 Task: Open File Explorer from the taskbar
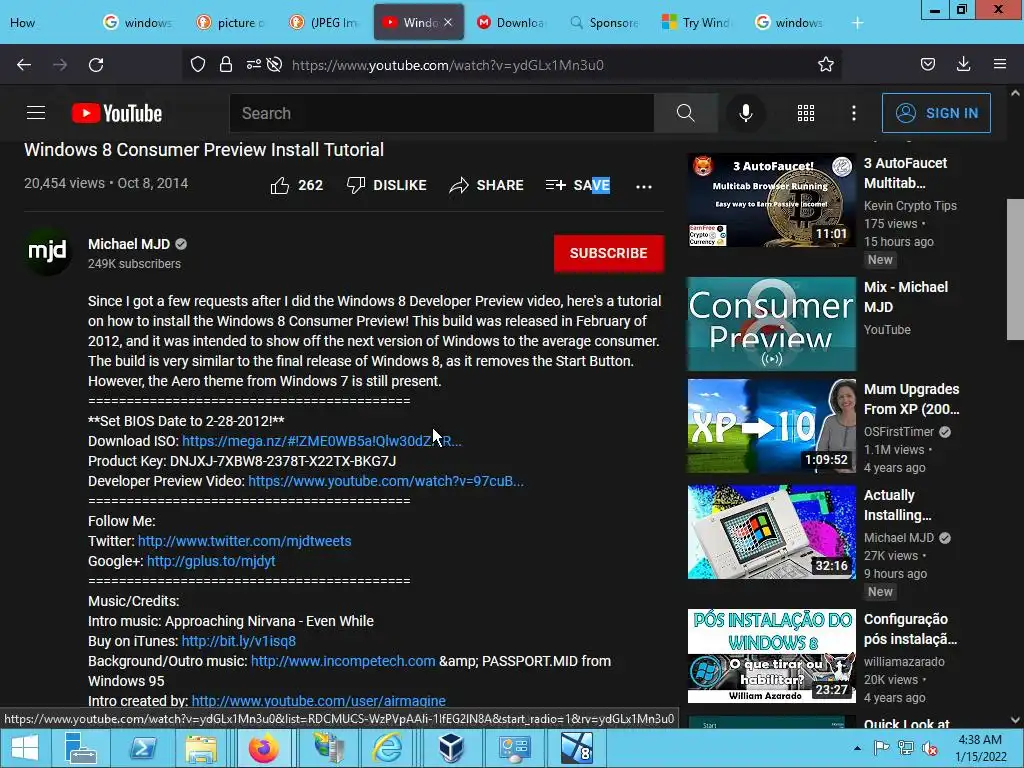[200, 748]
